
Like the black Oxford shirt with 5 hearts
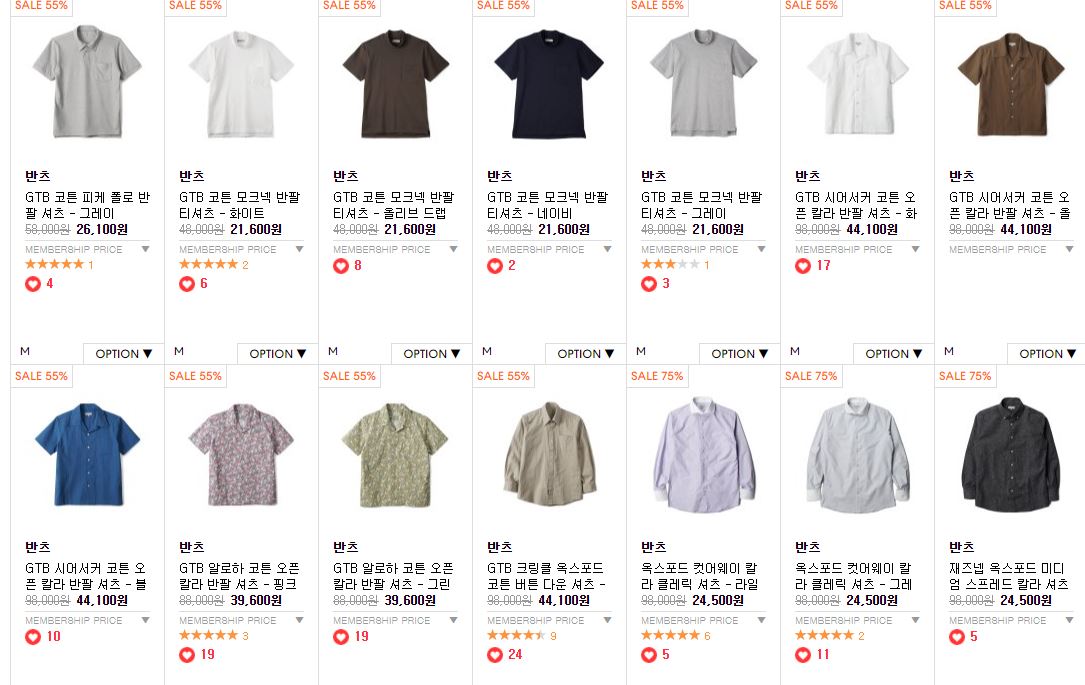(957, 637)
